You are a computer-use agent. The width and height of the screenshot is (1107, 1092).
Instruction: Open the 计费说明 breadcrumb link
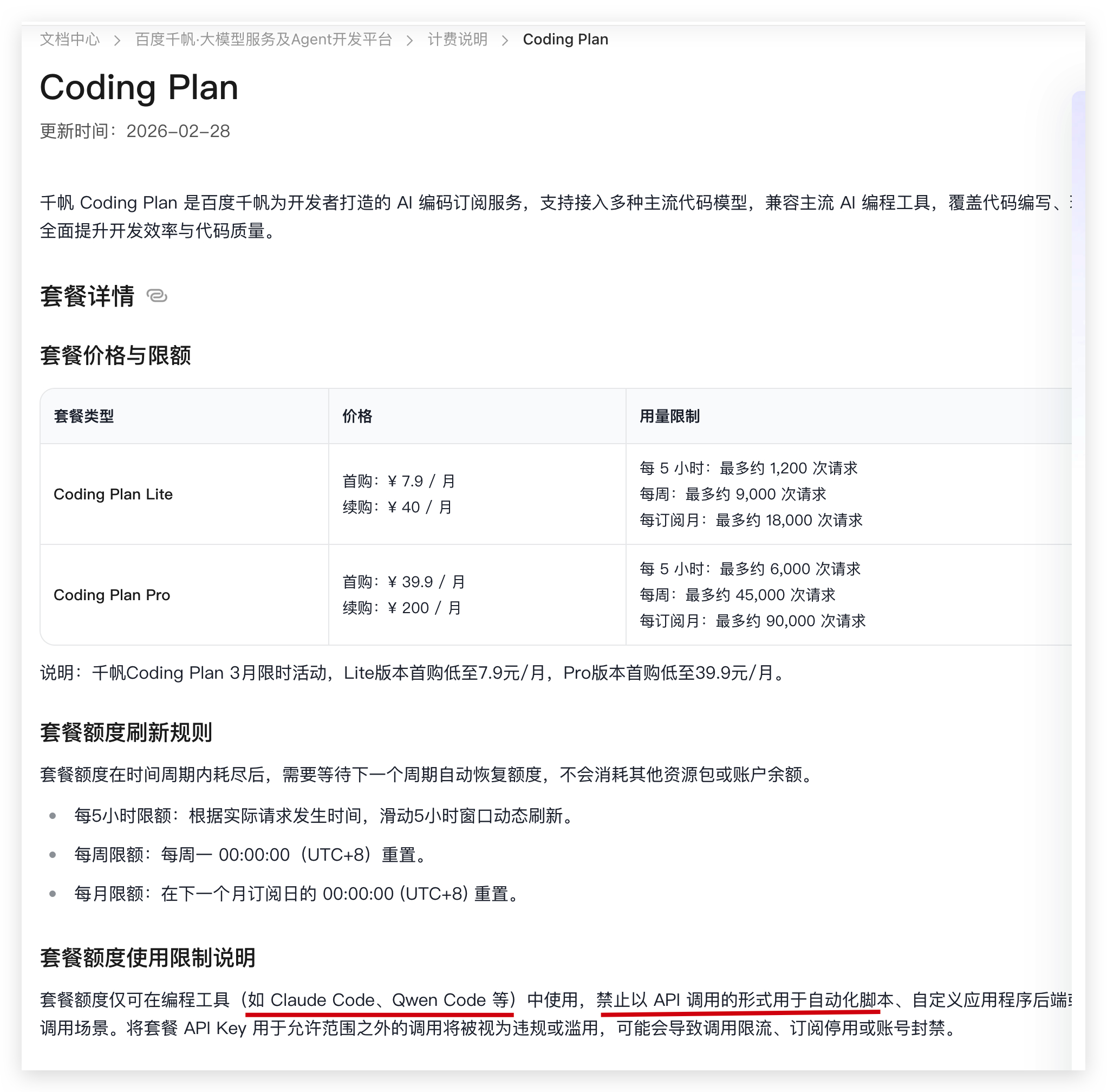tap(457, 40)
